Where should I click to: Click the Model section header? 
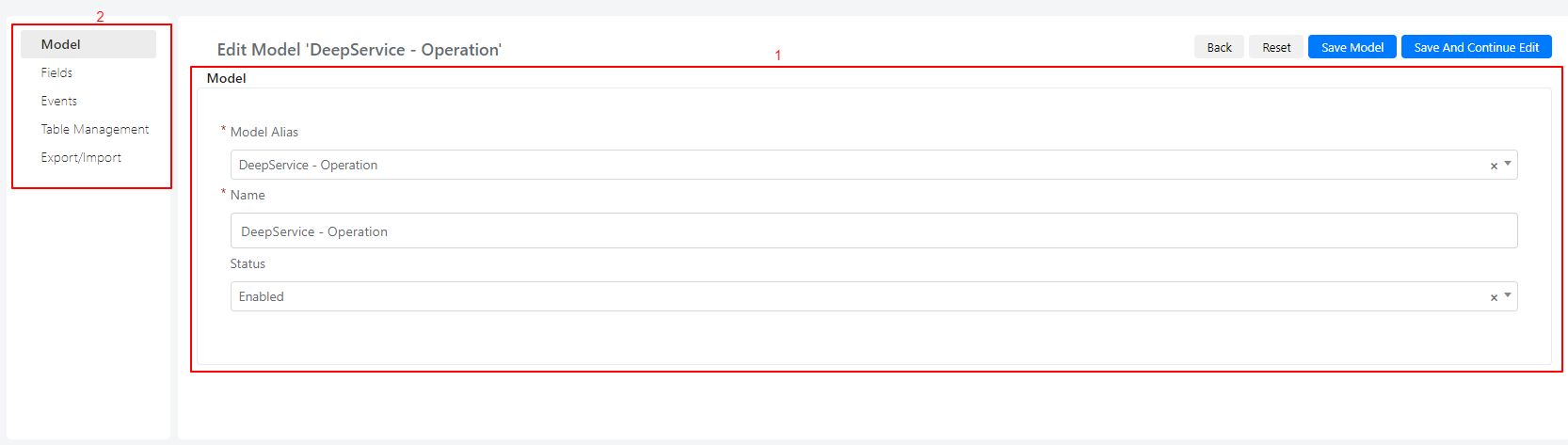226,78
